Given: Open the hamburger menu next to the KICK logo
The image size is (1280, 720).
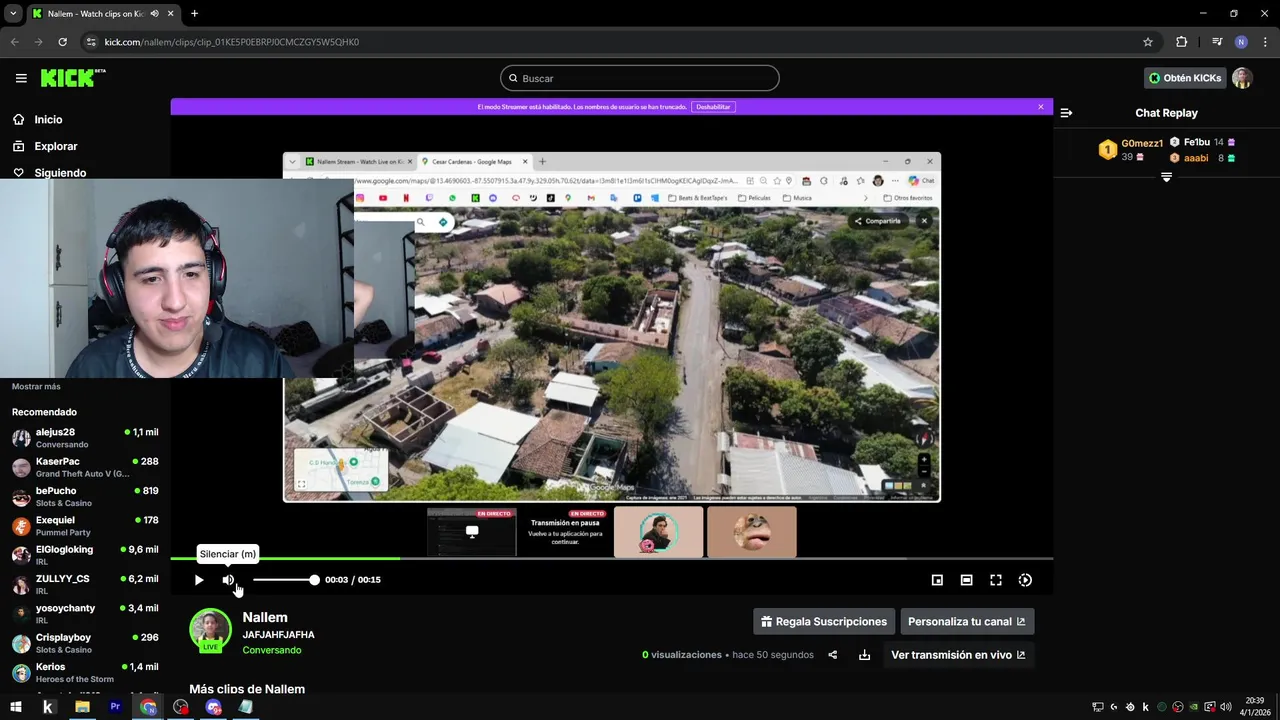Looking at the screenshot, I should tap(21, 78).
